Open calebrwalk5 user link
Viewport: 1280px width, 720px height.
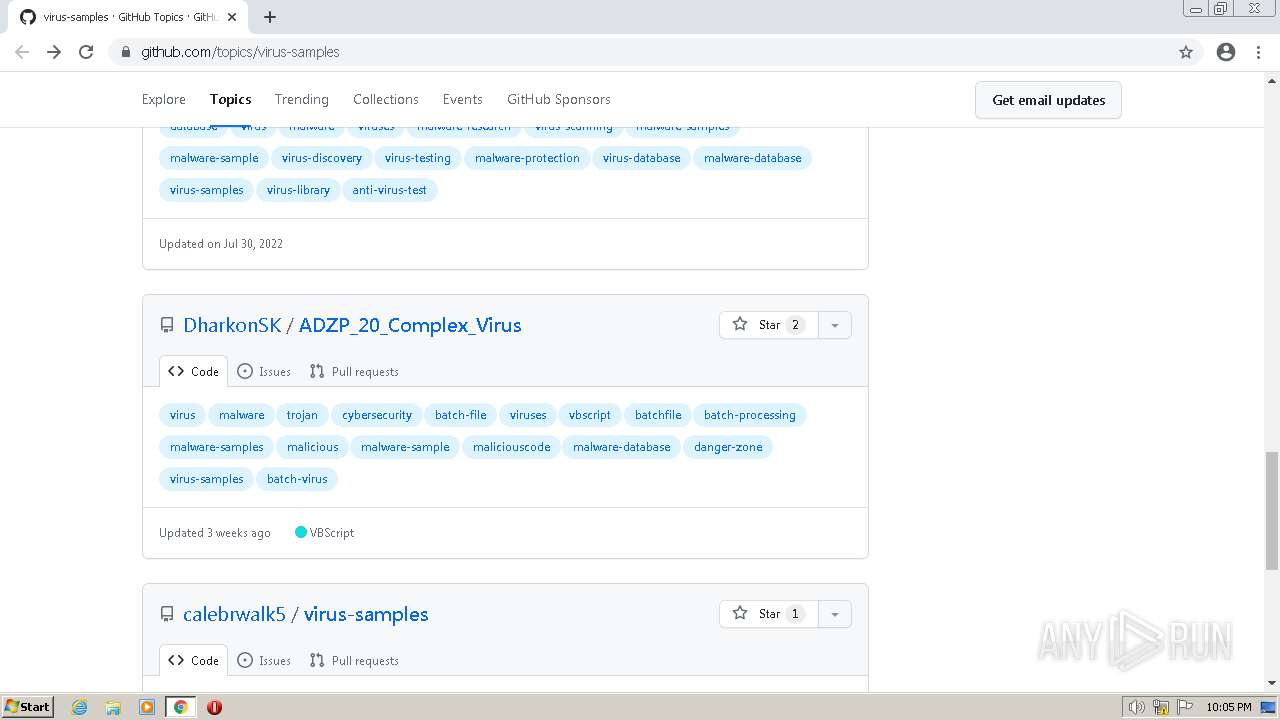234,614
